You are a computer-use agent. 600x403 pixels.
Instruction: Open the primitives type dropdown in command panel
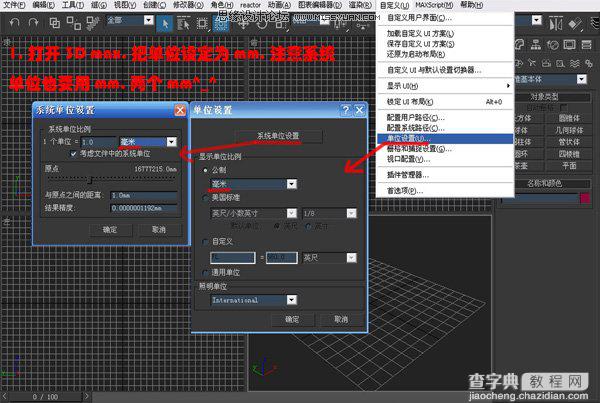click(582, 79)
